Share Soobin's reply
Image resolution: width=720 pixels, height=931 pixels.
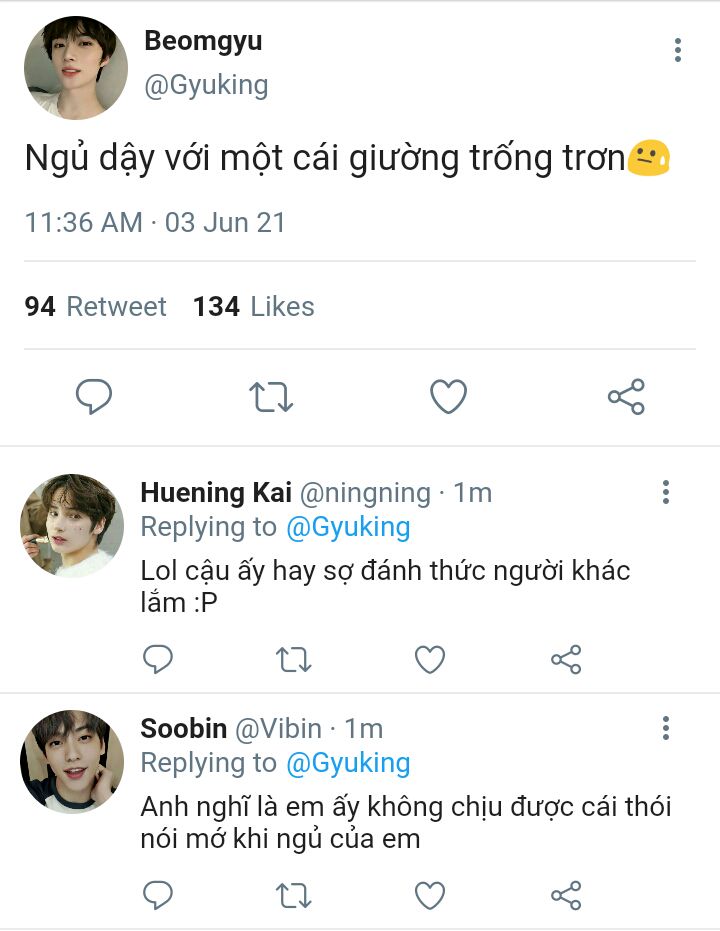click(x=566, y=895)
